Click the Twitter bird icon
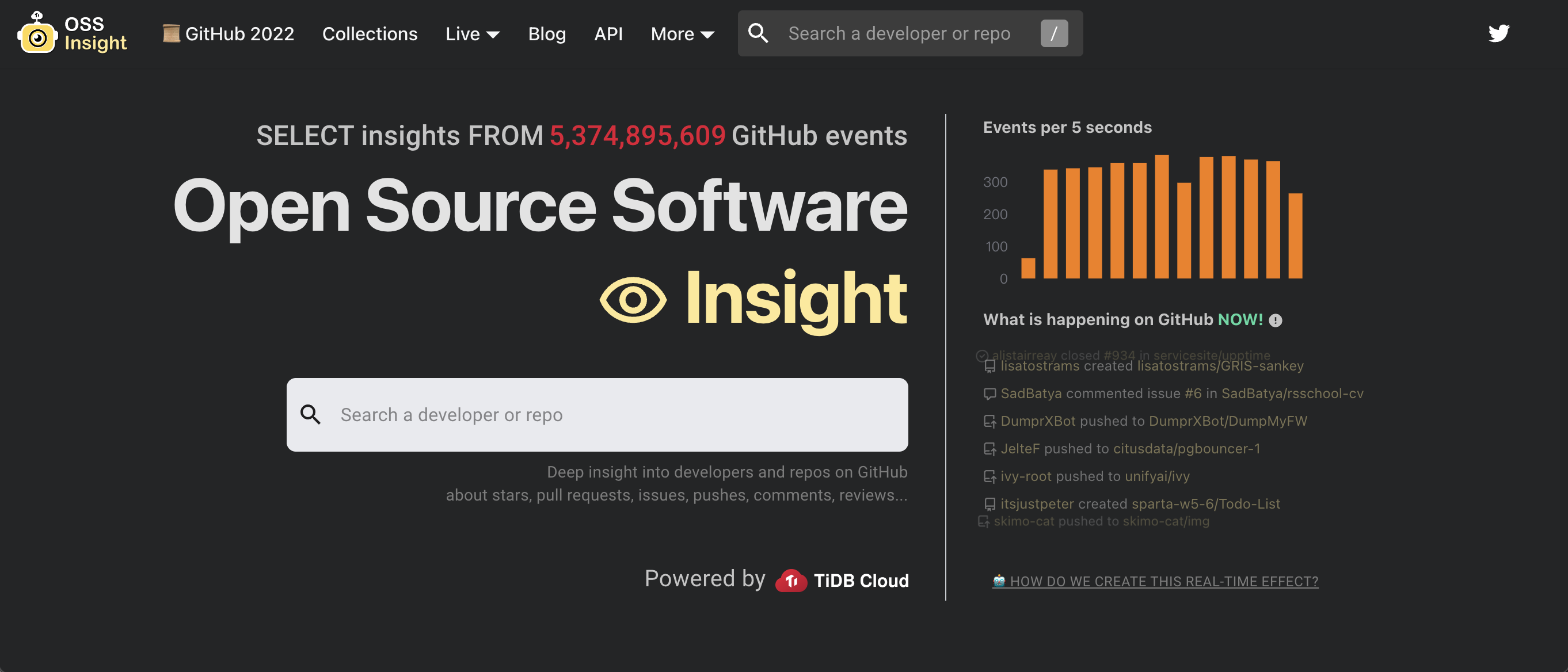 coord(1499,33)
